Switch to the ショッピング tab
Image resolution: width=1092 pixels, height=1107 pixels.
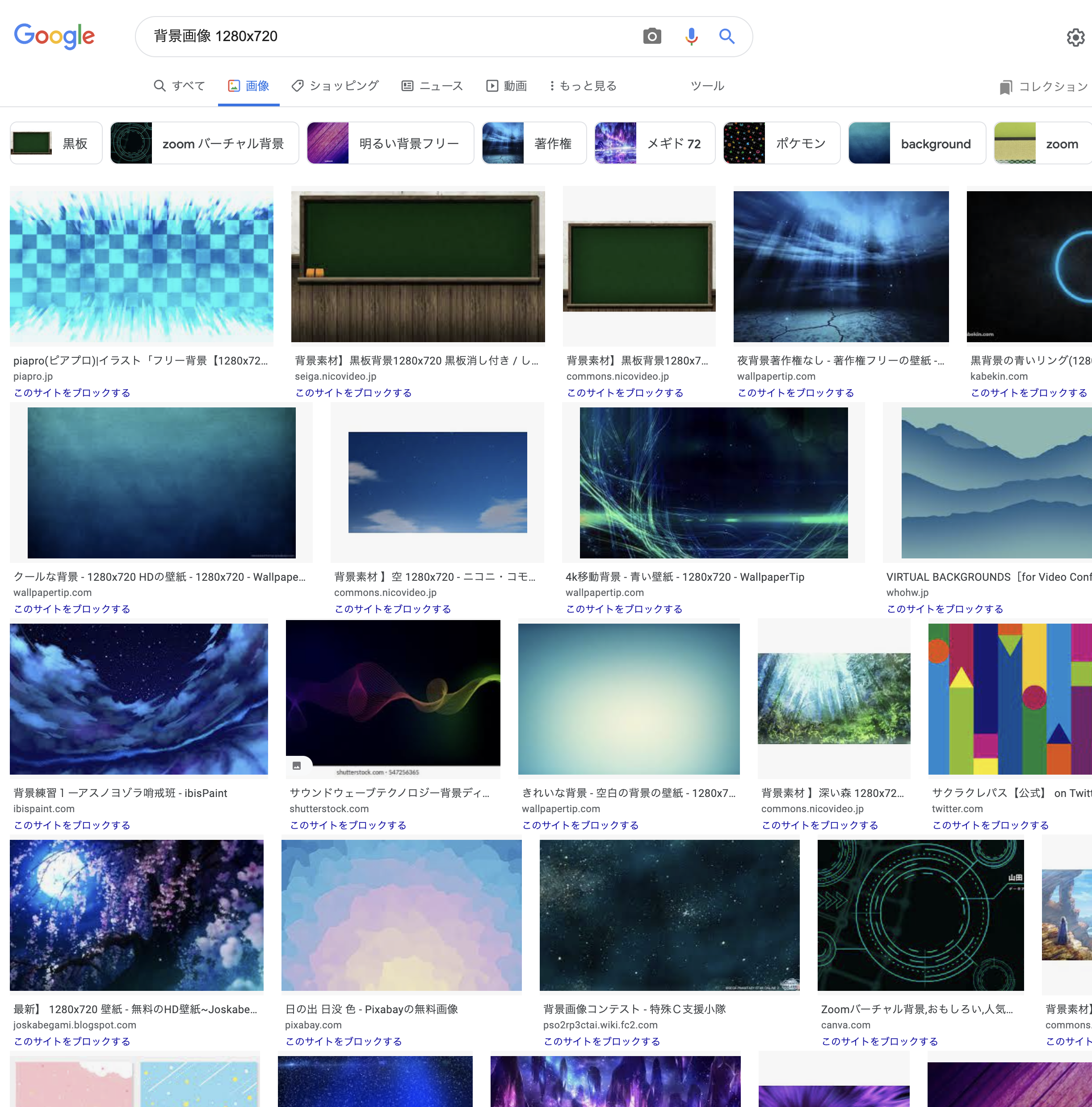tap(336, 86)
